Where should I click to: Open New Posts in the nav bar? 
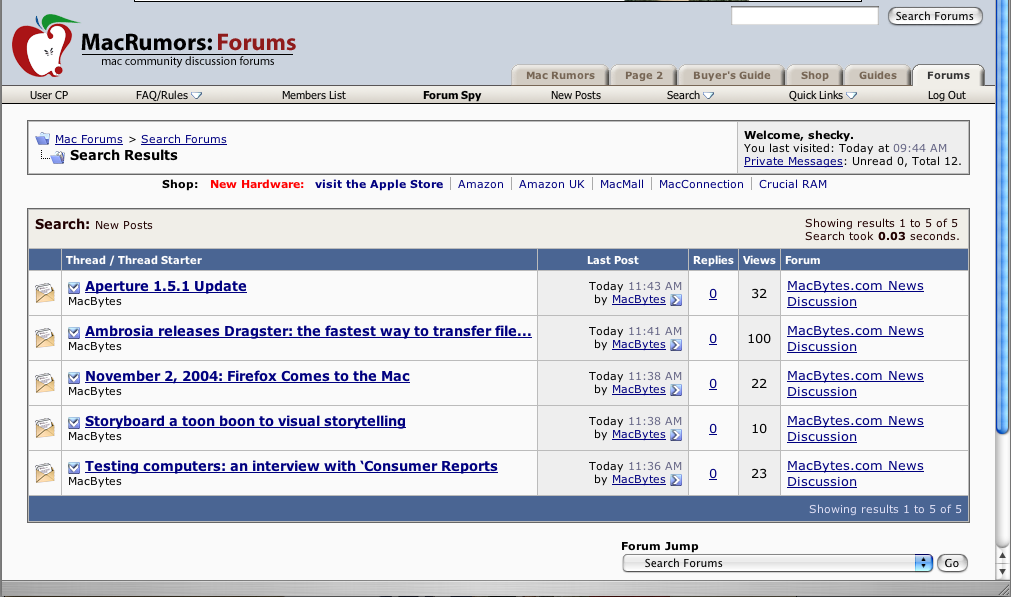pos(576,95)
